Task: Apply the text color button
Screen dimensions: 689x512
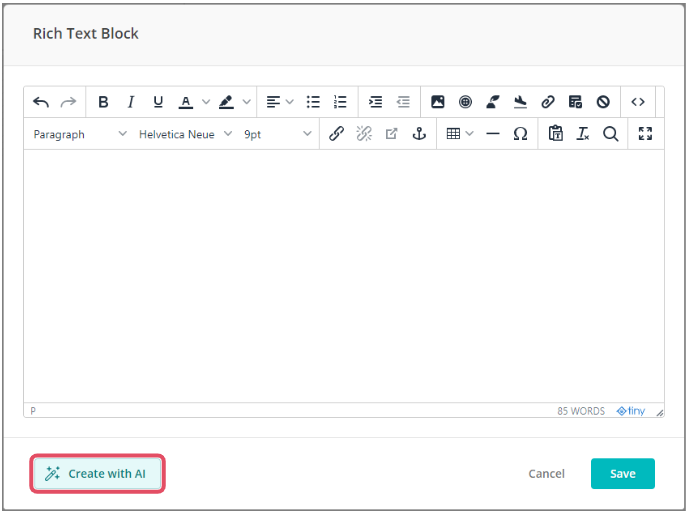Action: (186, 102)
